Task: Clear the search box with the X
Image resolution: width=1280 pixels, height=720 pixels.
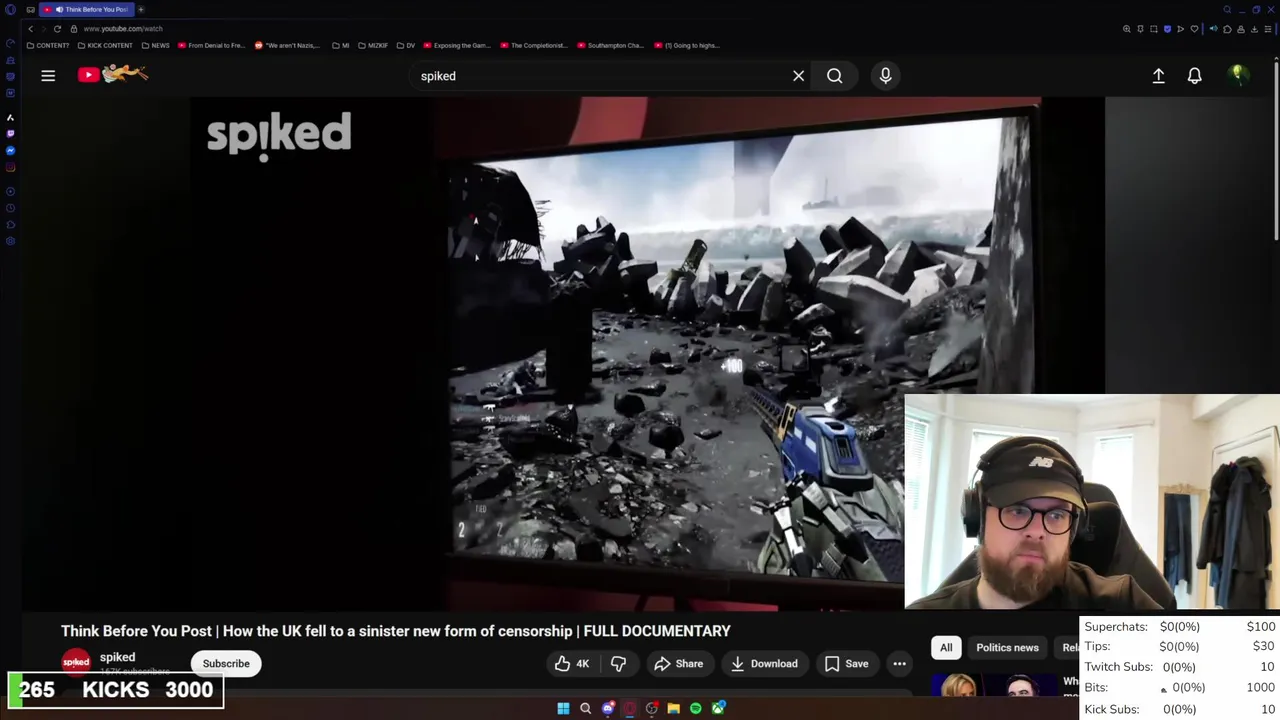Action: tap(798, 75)
